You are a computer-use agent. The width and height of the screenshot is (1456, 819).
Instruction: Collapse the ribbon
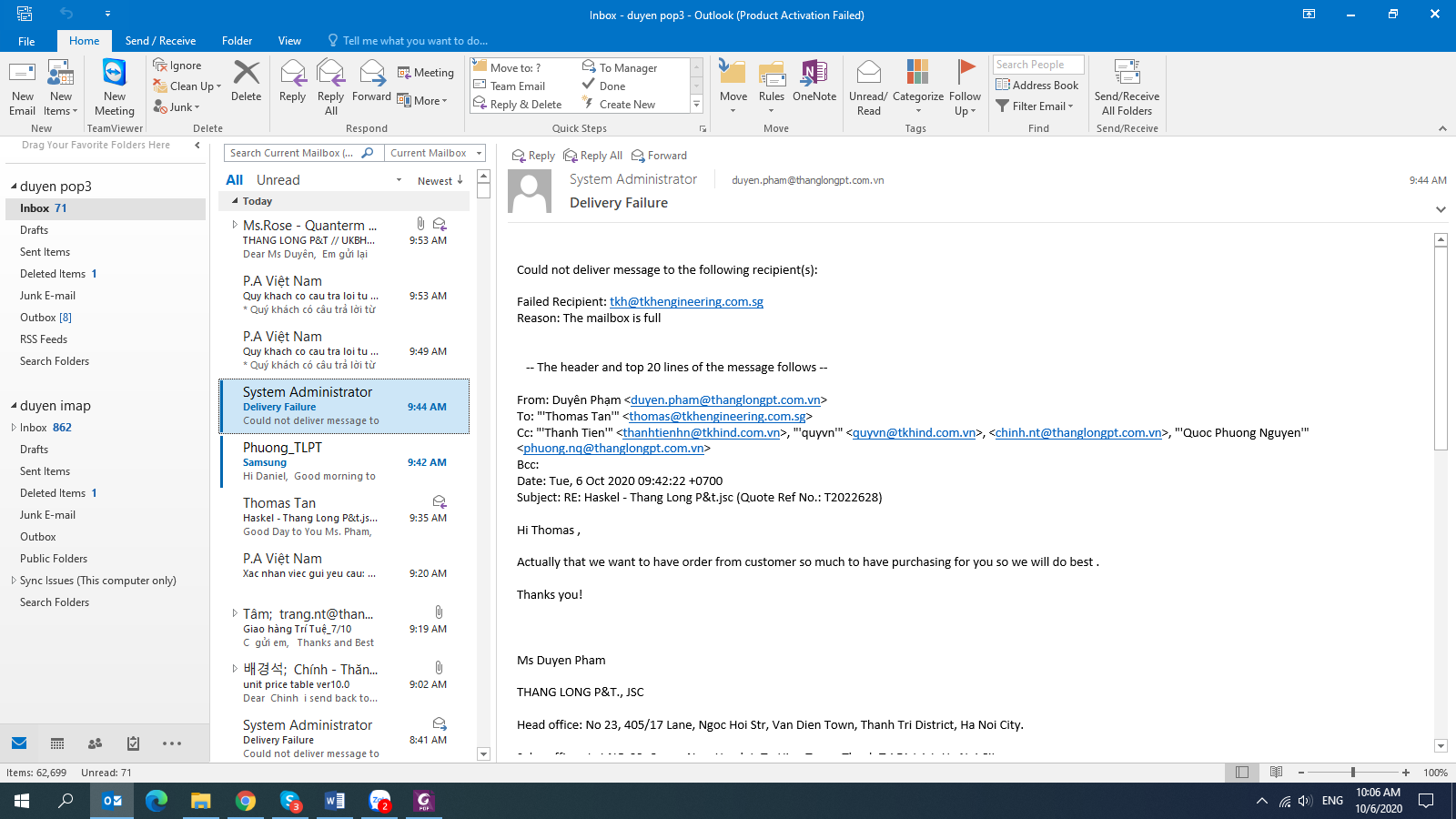(1442, 129)
